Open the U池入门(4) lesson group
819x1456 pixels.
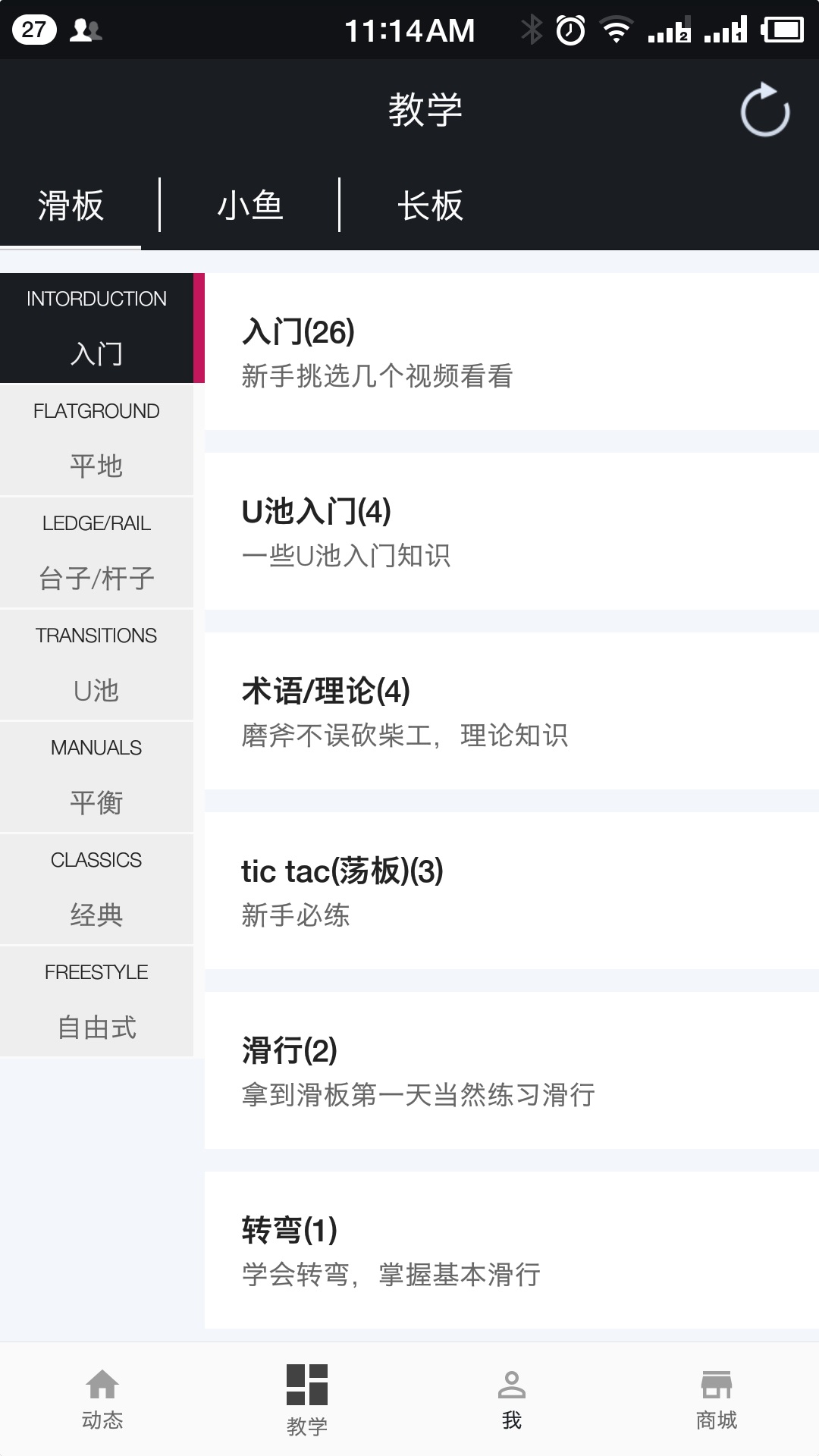[511, 532]
